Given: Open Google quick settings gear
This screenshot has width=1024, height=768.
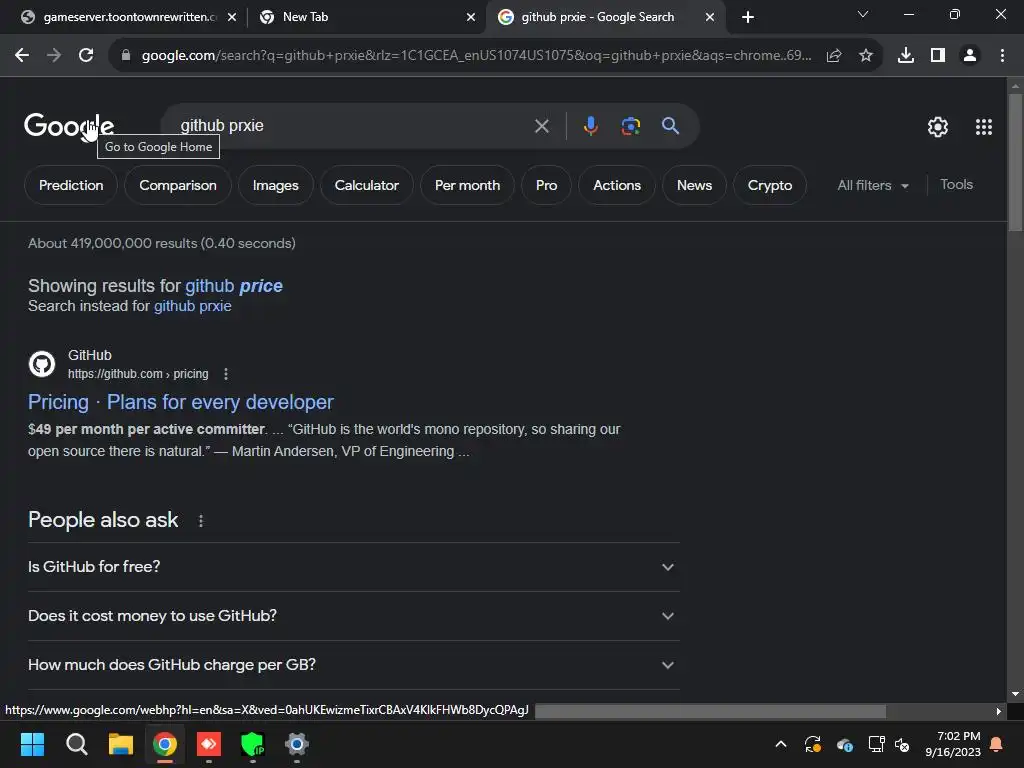Looking at the screenshot, I should point(938,127).
